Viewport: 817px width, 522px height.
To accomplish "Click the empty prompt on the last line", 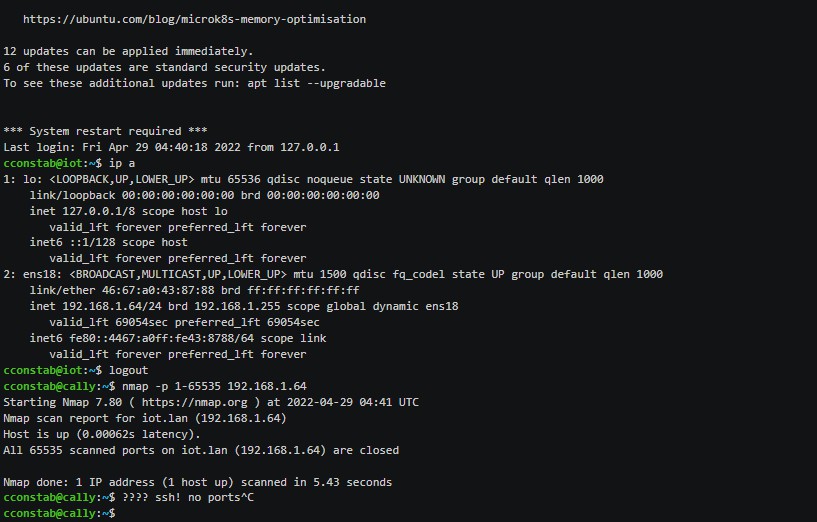I will (59, 514).
